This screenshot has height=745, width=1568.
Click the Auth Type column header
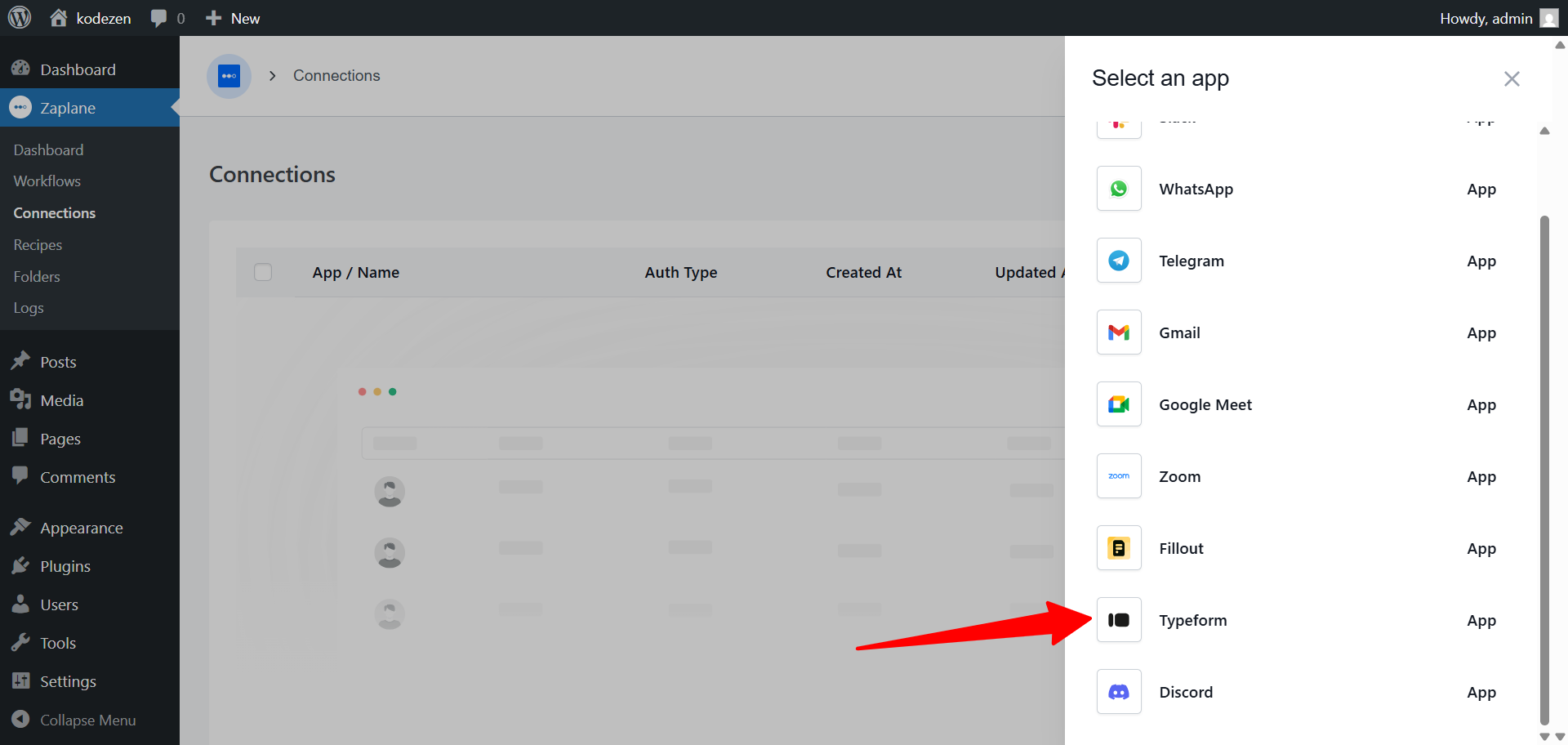click(681, 272)
